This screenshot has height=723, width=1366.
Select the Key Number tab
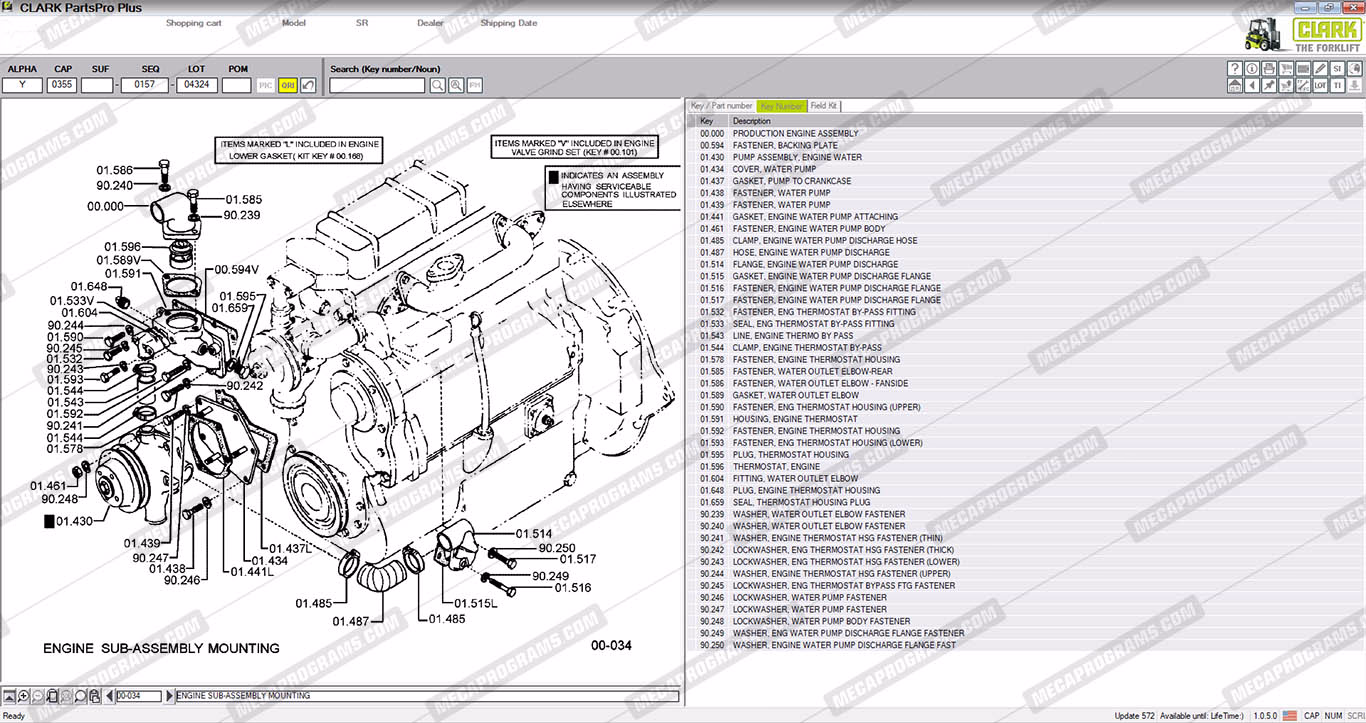pos(781,106)
